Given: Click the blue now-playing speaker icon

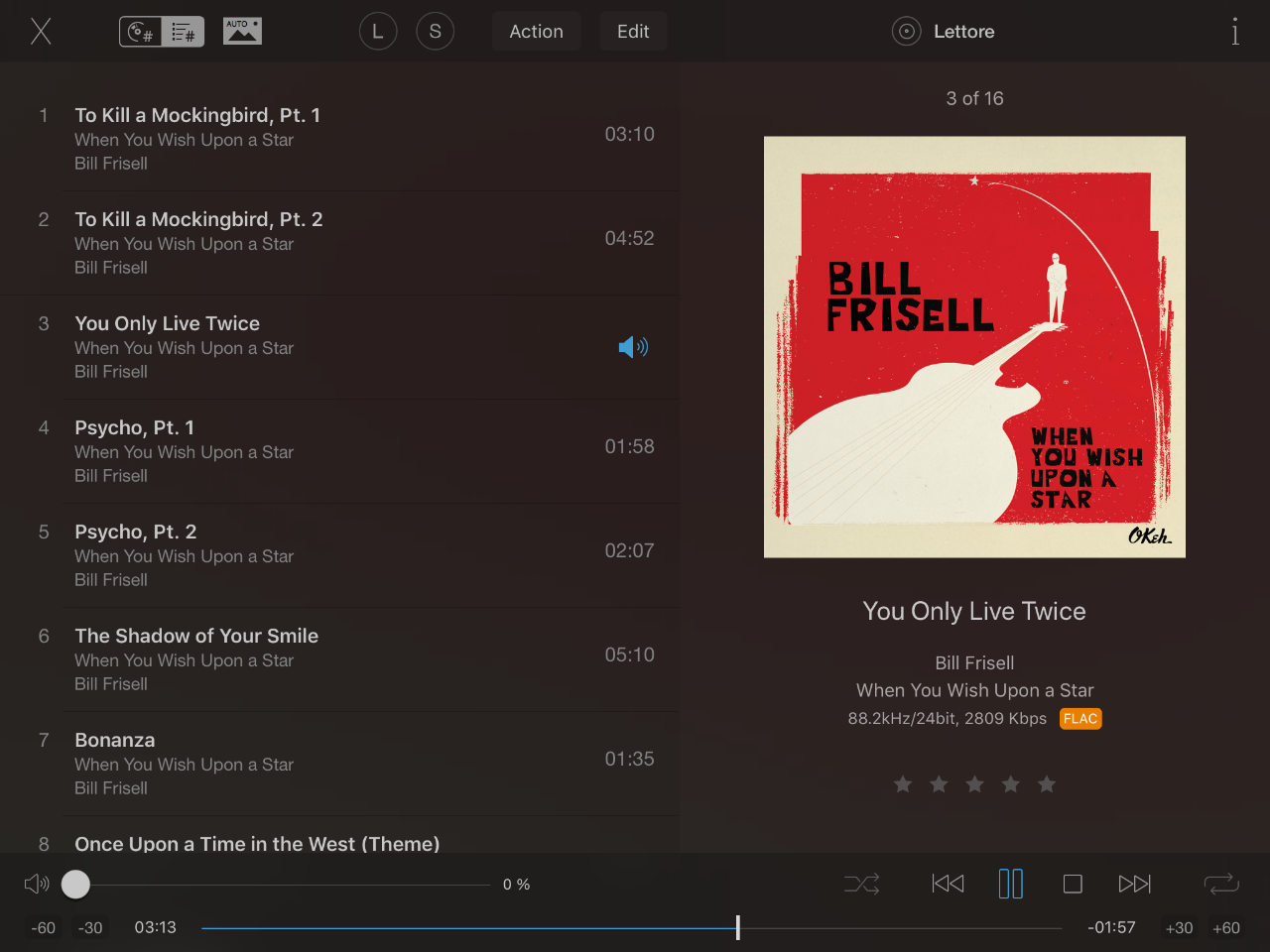Looking at the screenshot, I should pos(633,347).
